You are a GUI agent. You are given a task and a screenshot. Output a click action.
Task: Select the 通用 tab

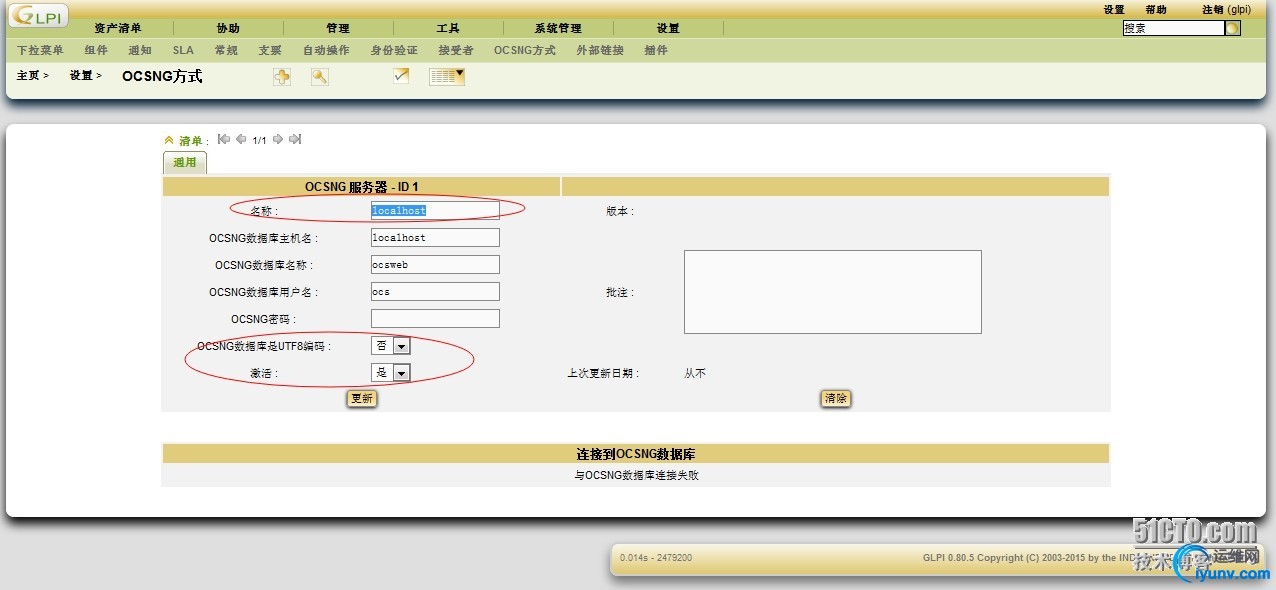pos(185,162)
